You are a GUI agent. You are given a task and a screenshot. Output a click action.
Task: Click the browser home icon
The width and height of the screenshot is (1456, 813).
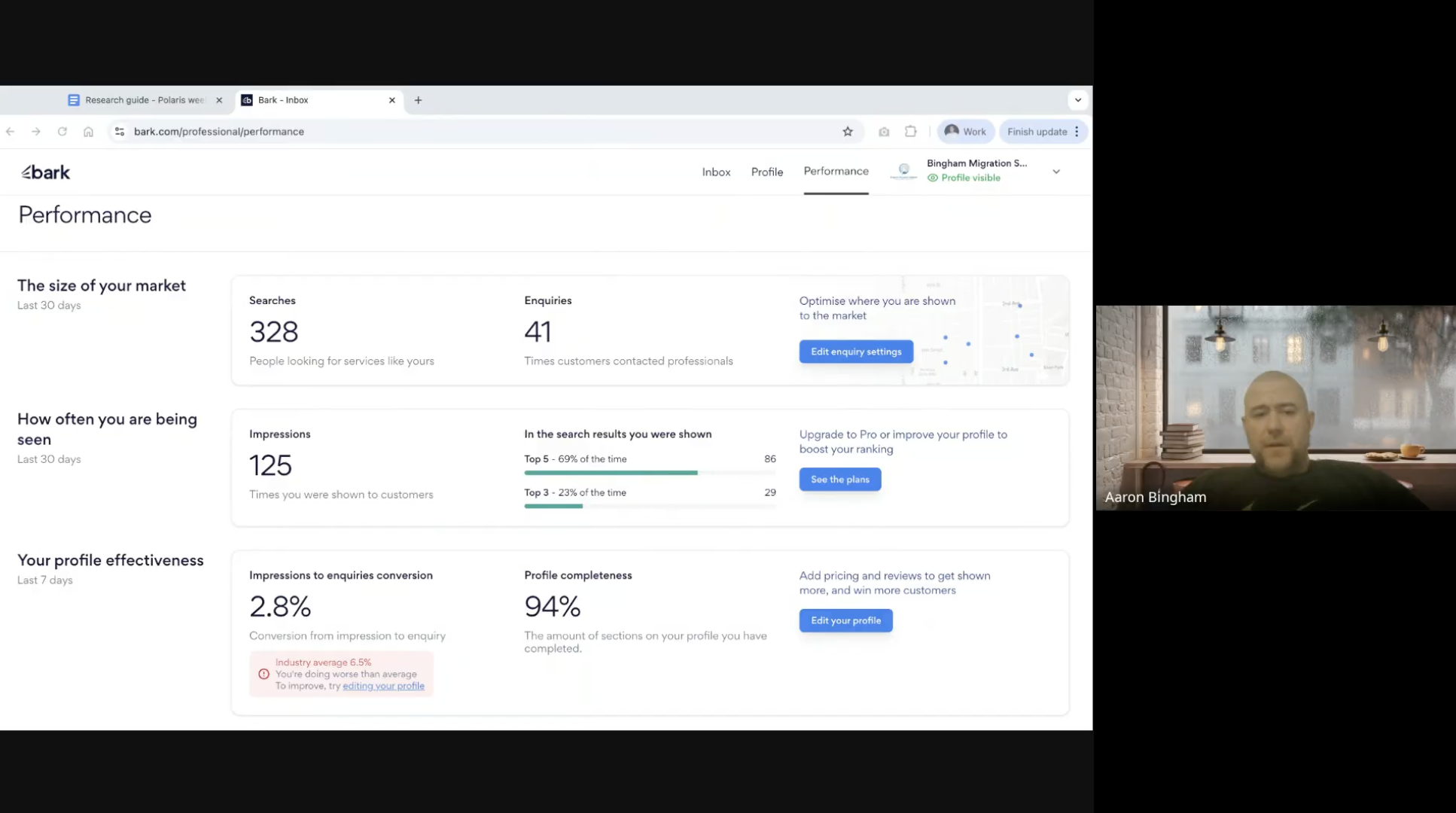[88, 132]
